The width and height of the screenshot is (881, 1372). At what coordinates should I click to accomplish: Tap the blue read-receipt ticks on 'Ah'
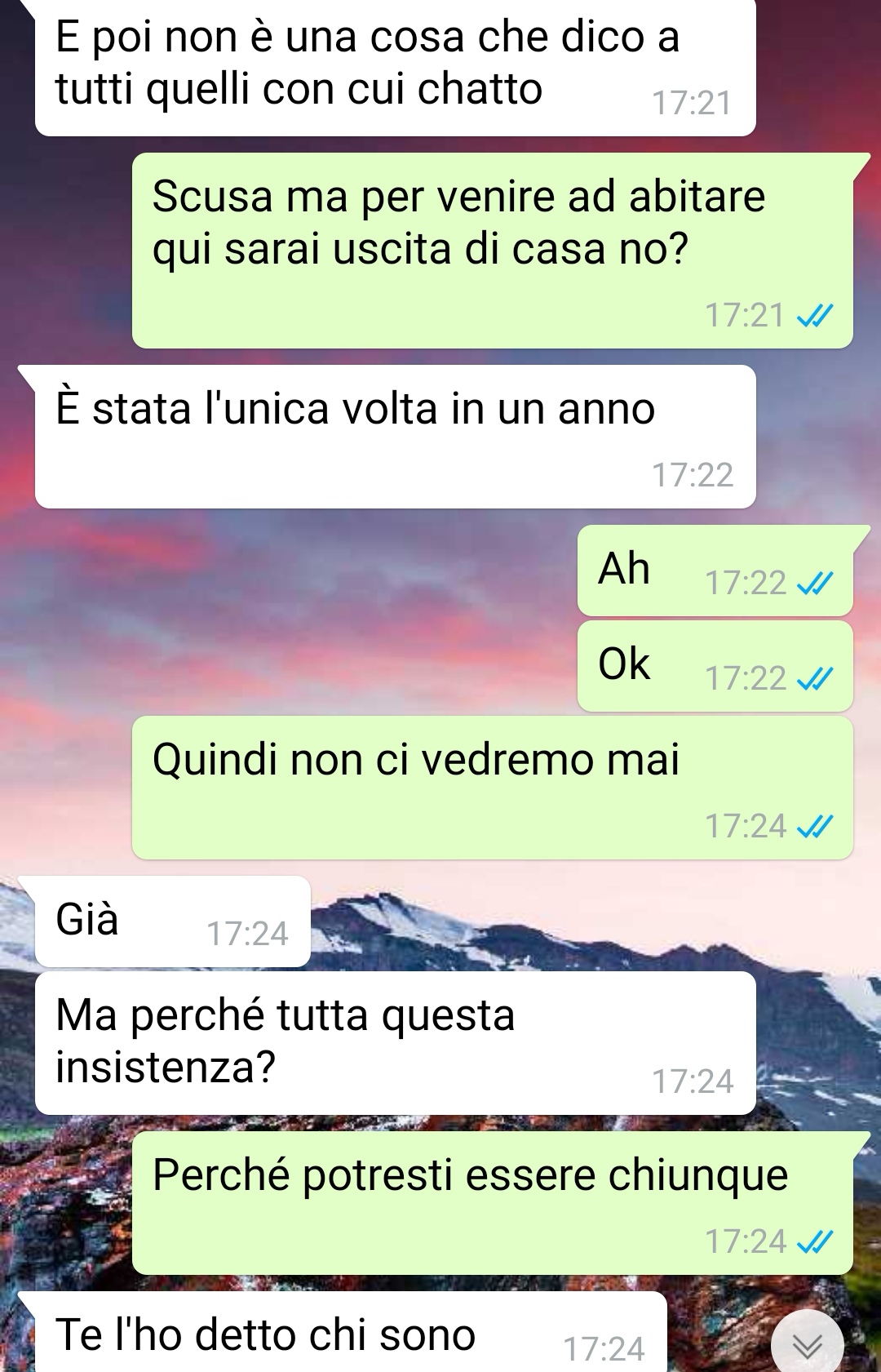[815, 584]
